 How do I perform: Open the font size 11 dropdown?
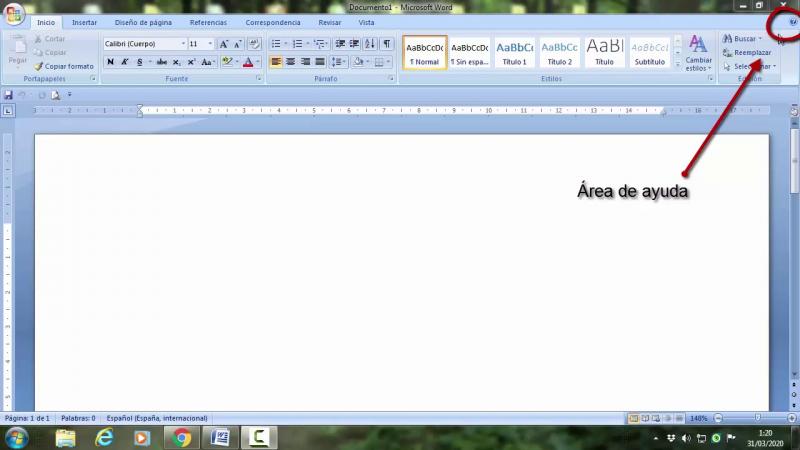click(x=200, y=44)
